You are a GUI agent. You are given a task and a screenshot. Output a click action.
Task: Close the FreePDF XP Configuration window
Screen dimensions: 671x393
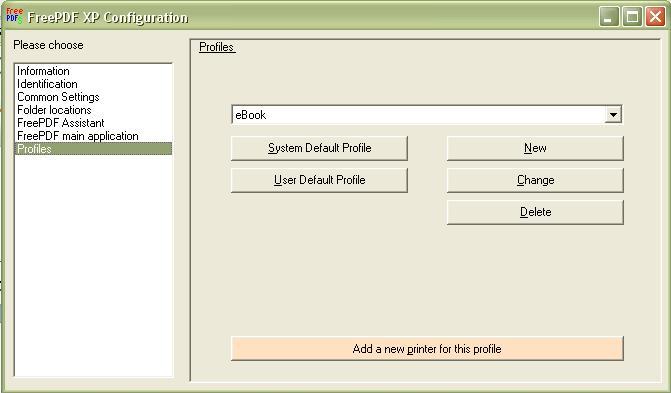coord(655,17)
